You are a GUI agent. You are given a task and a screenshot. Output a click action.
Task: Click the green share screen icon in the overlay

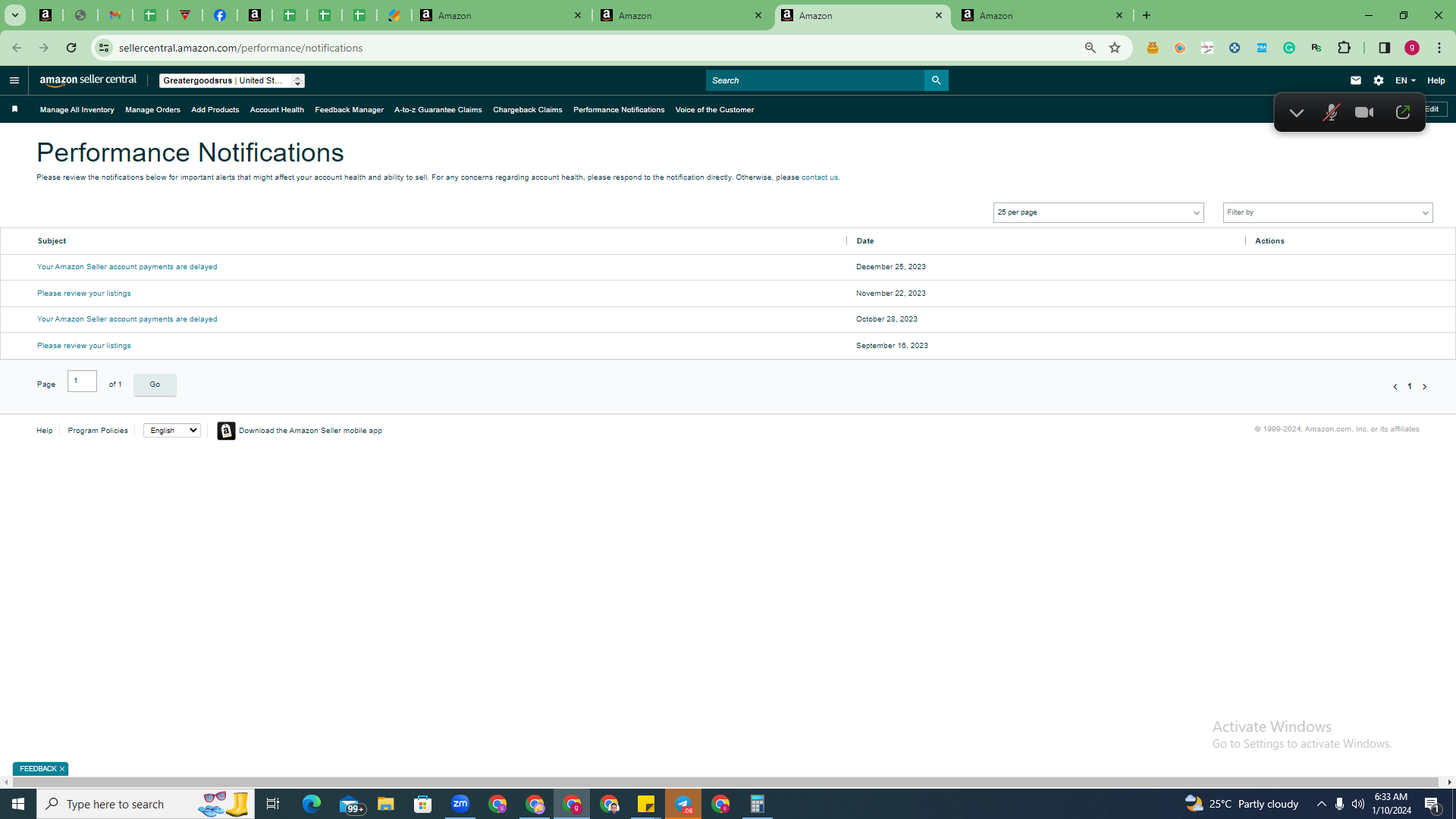click(x=1402, y=112)
